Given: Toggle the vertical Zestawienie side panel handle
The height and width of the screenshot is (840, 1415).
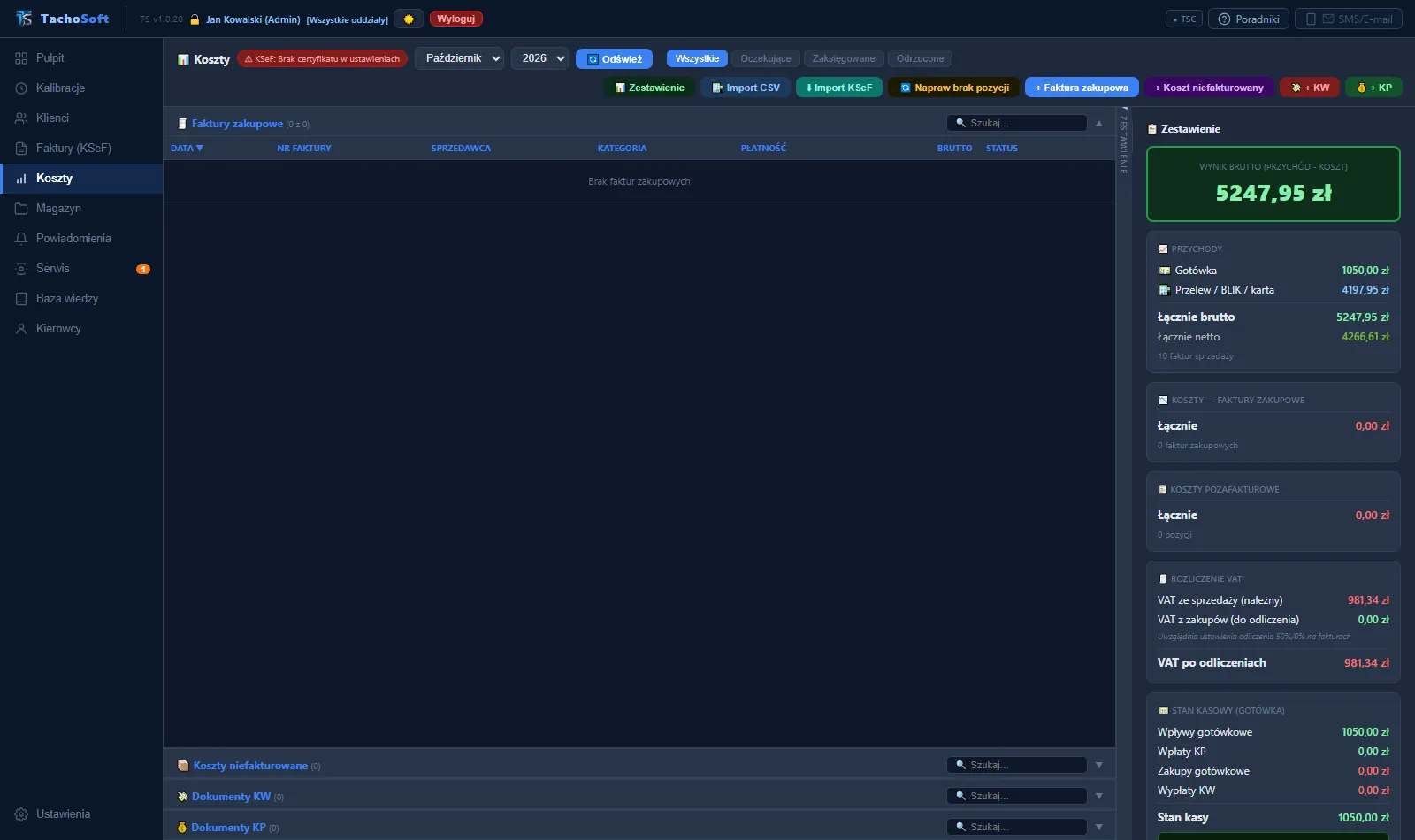Looking at the screenshot, I should (1123, 141).
